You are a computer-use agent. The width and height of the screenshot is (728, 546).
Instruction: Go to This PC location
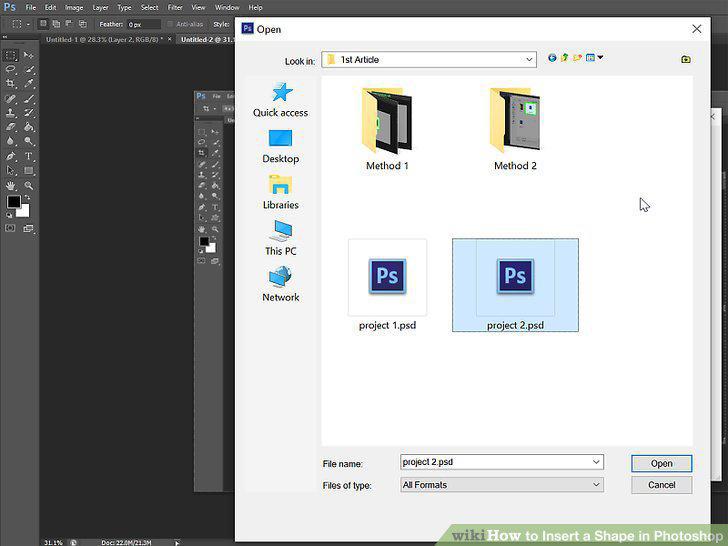tap(280, 238)
